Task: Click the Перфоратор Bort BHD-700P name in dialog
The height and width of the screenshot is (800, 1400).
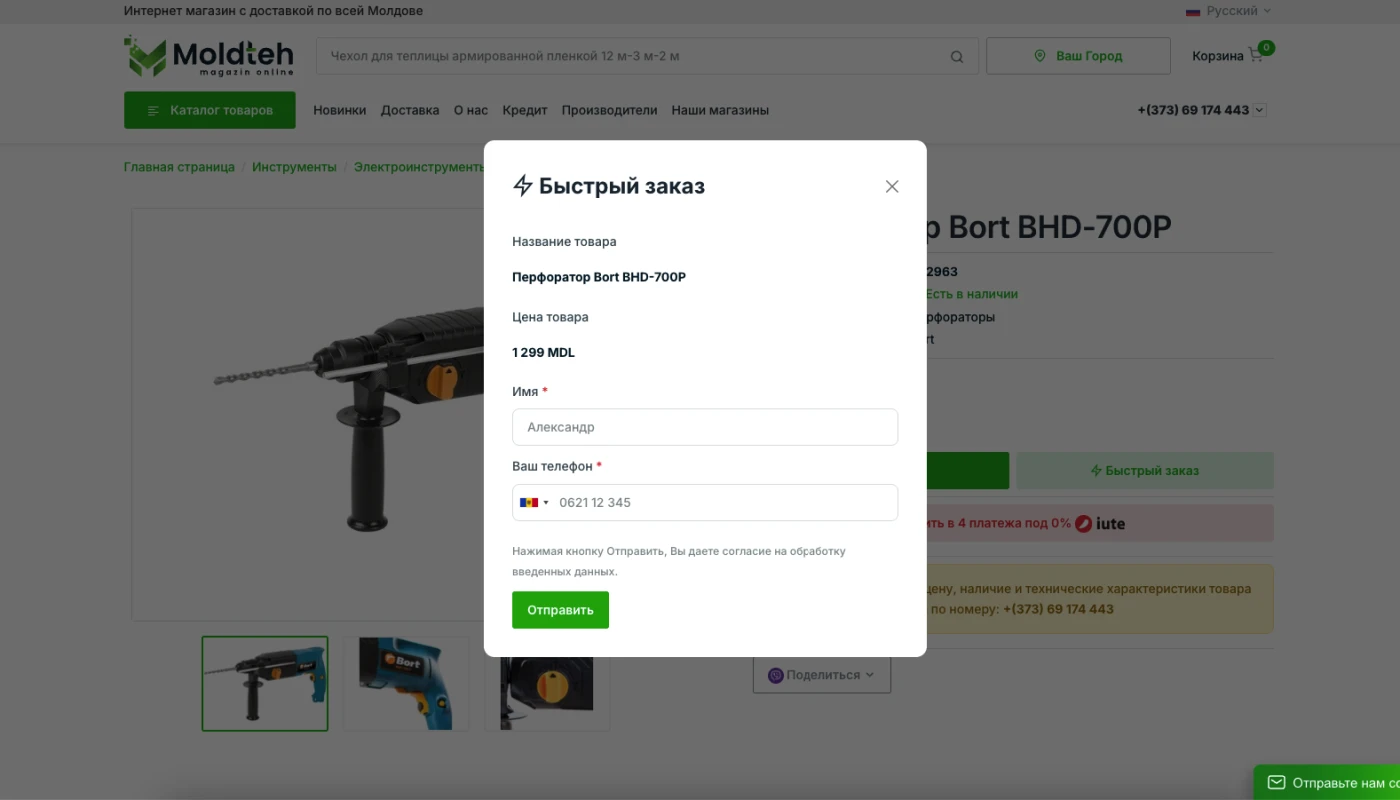Action: [599, 277]
